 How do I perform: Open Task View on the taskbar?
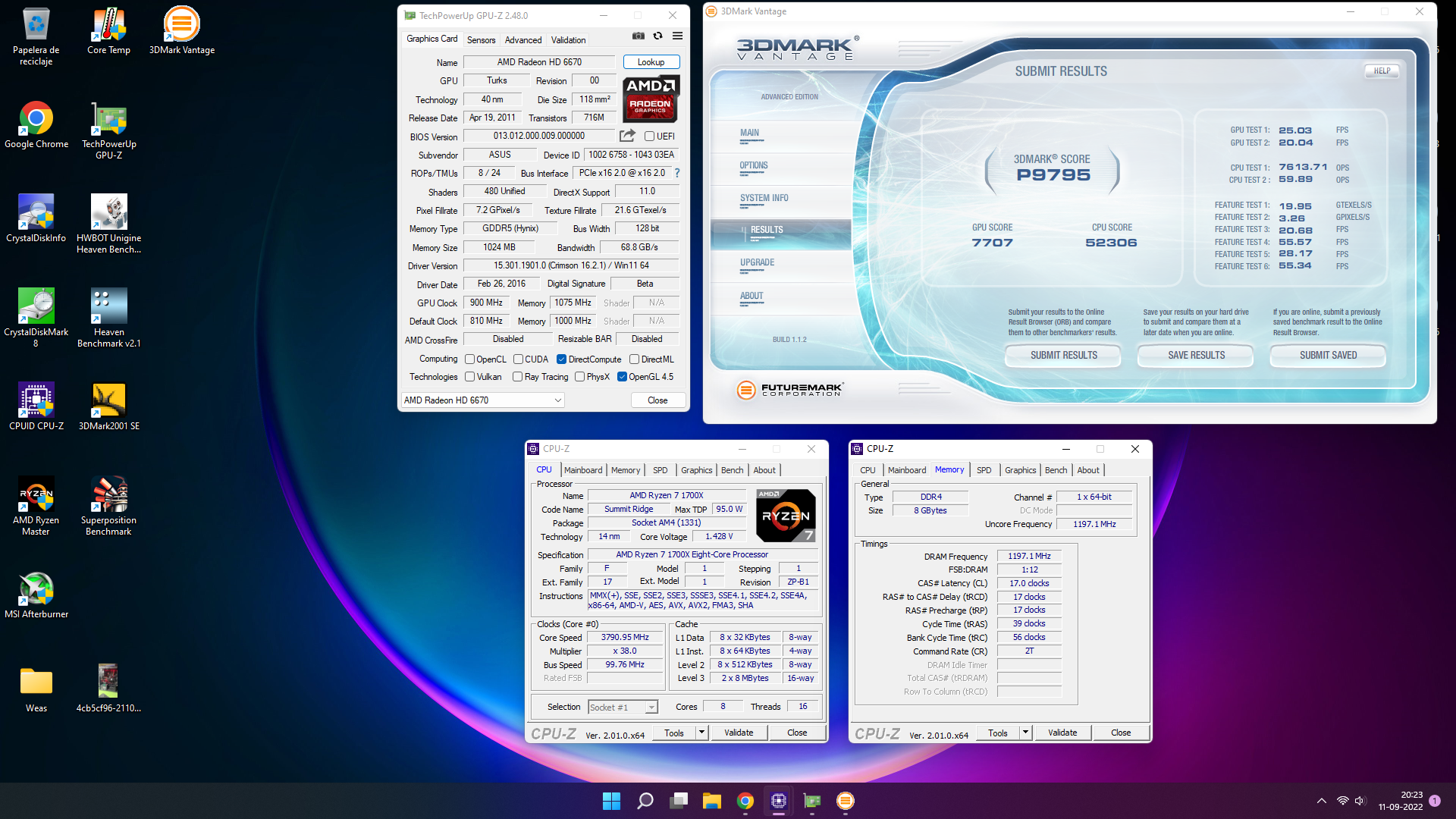coord(679,801)
